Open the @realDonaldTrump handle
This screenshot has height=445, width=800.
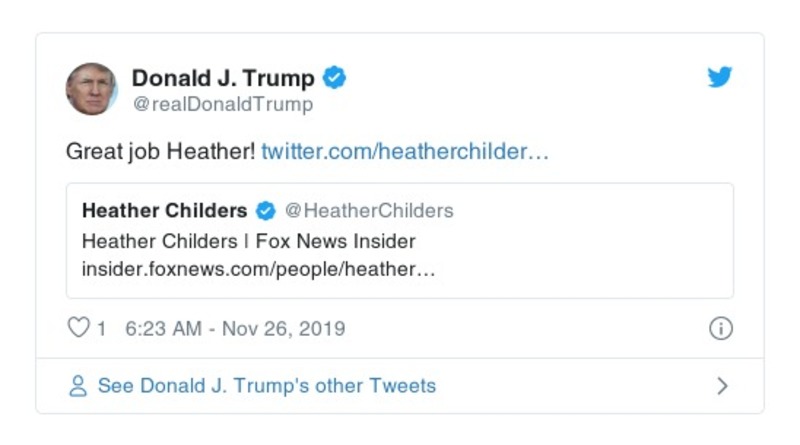tap(222, 104)
